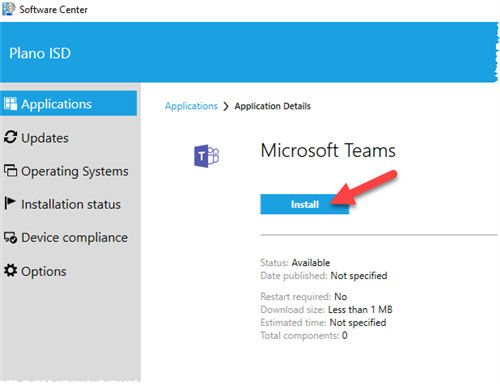Click the Install button for Microsoft Teams
This screenshot has width=500, height=384.
coord(304,204)
